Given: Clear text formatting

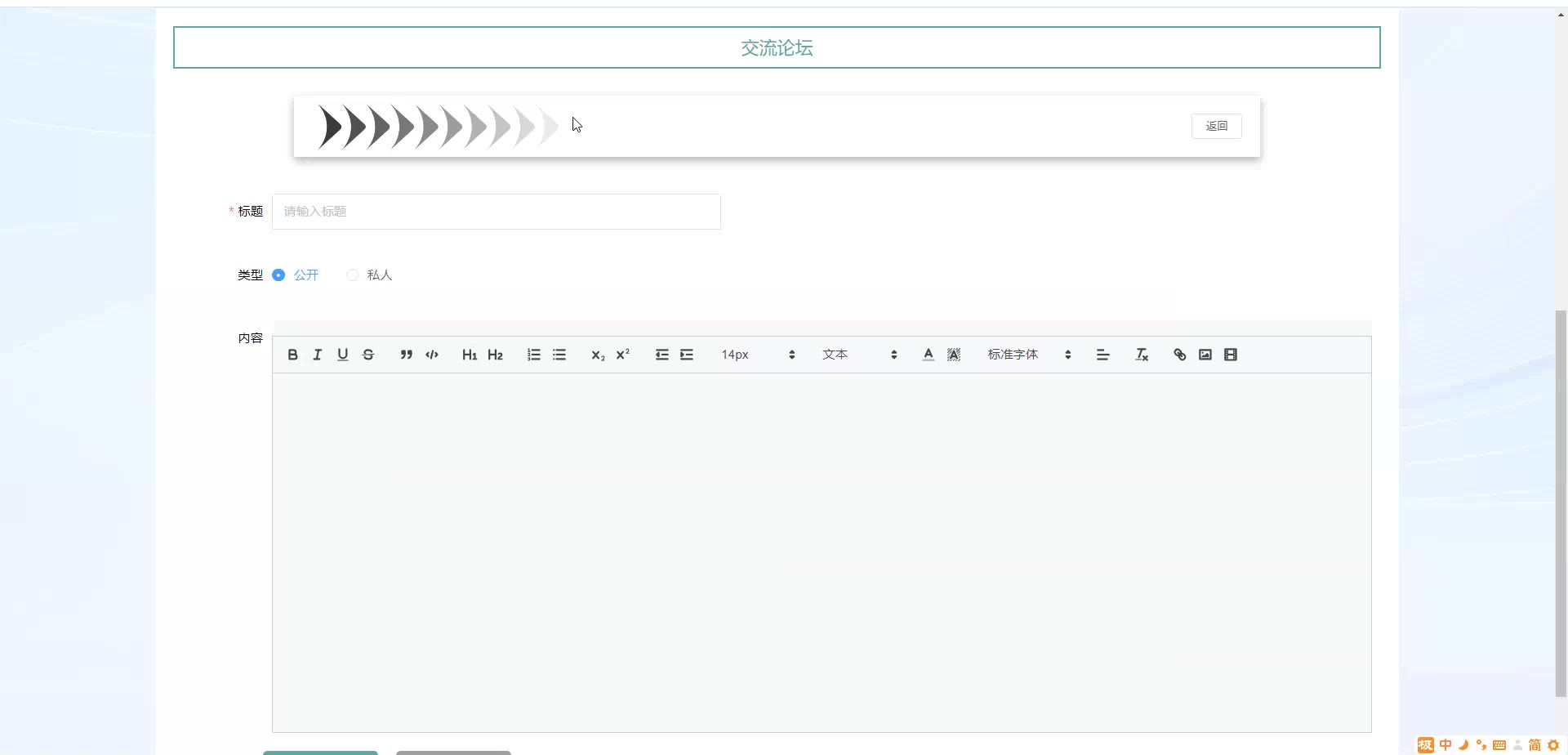Looking at the screenshot, I should [1142, 355].
